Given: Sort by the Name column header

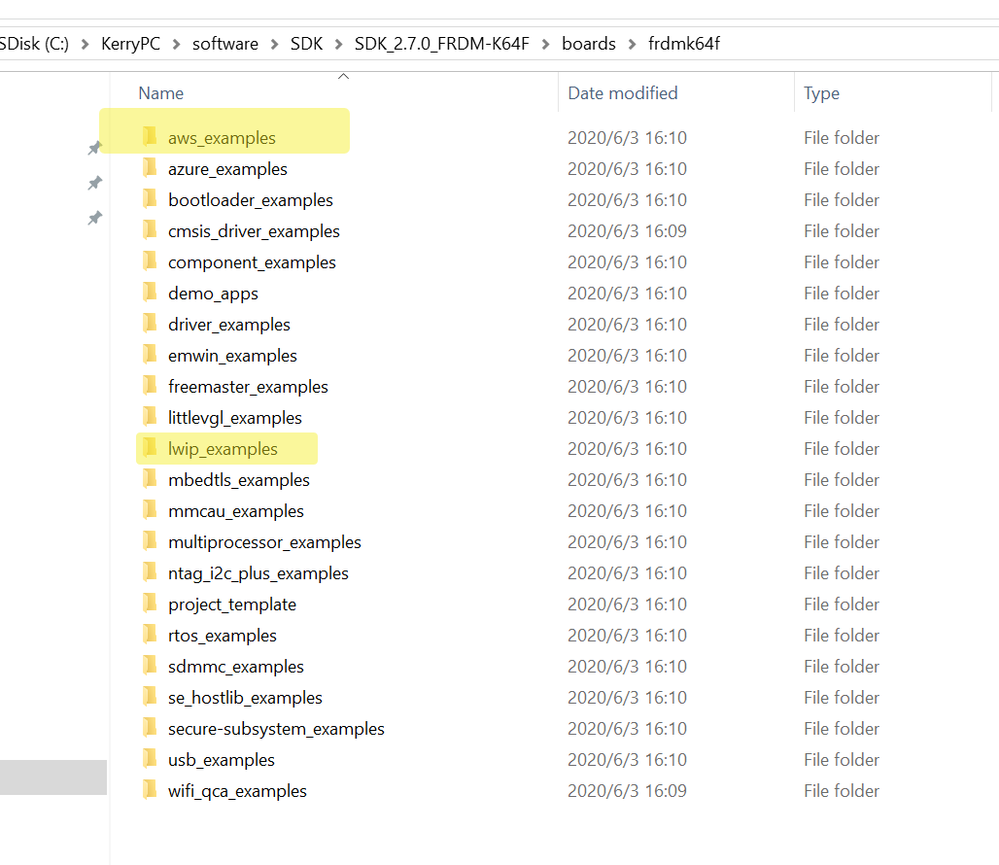Looking at the screenshot, I should [x=161, y=94].
